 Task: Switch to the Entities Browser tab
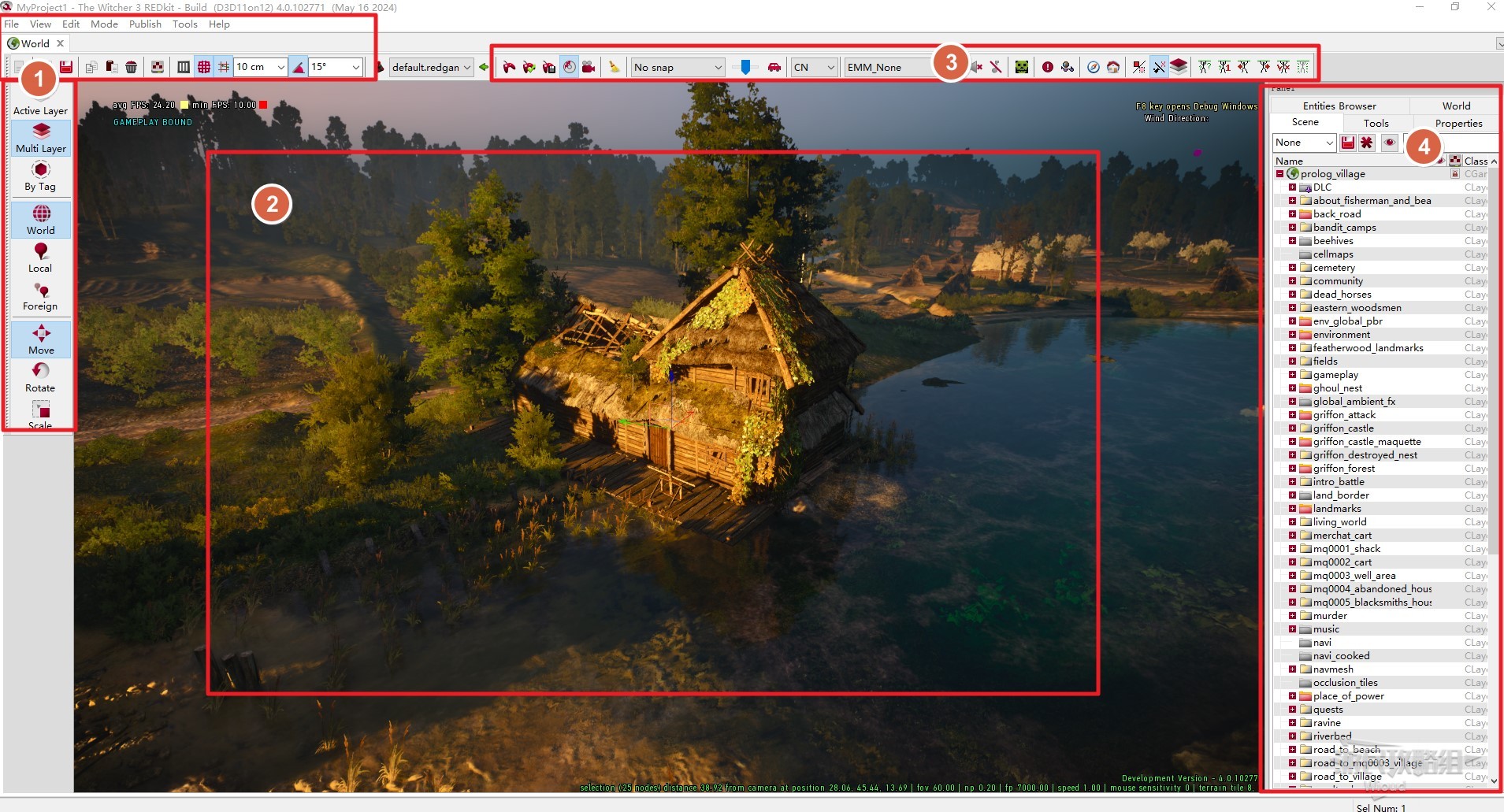pos(1339,106)
